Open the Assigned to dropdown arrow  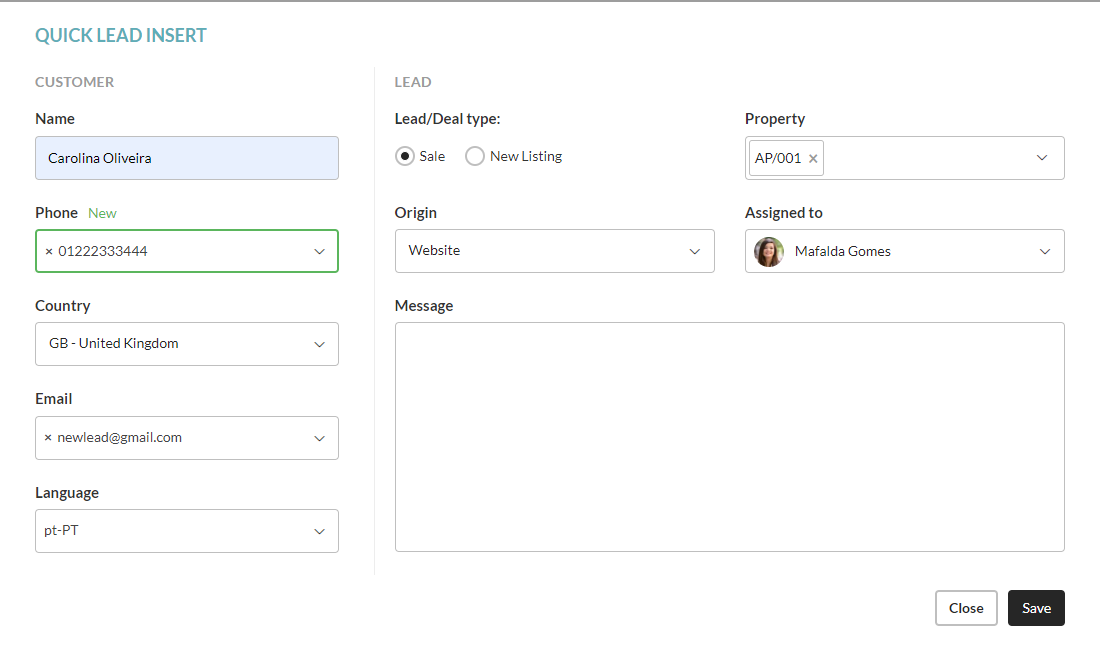coord(1045,252)
